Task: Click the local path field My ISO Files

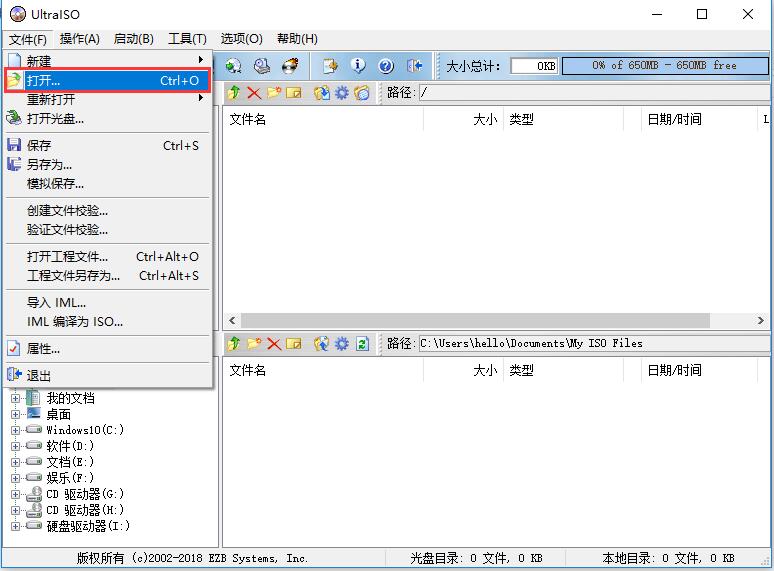Action: [594, 343]
